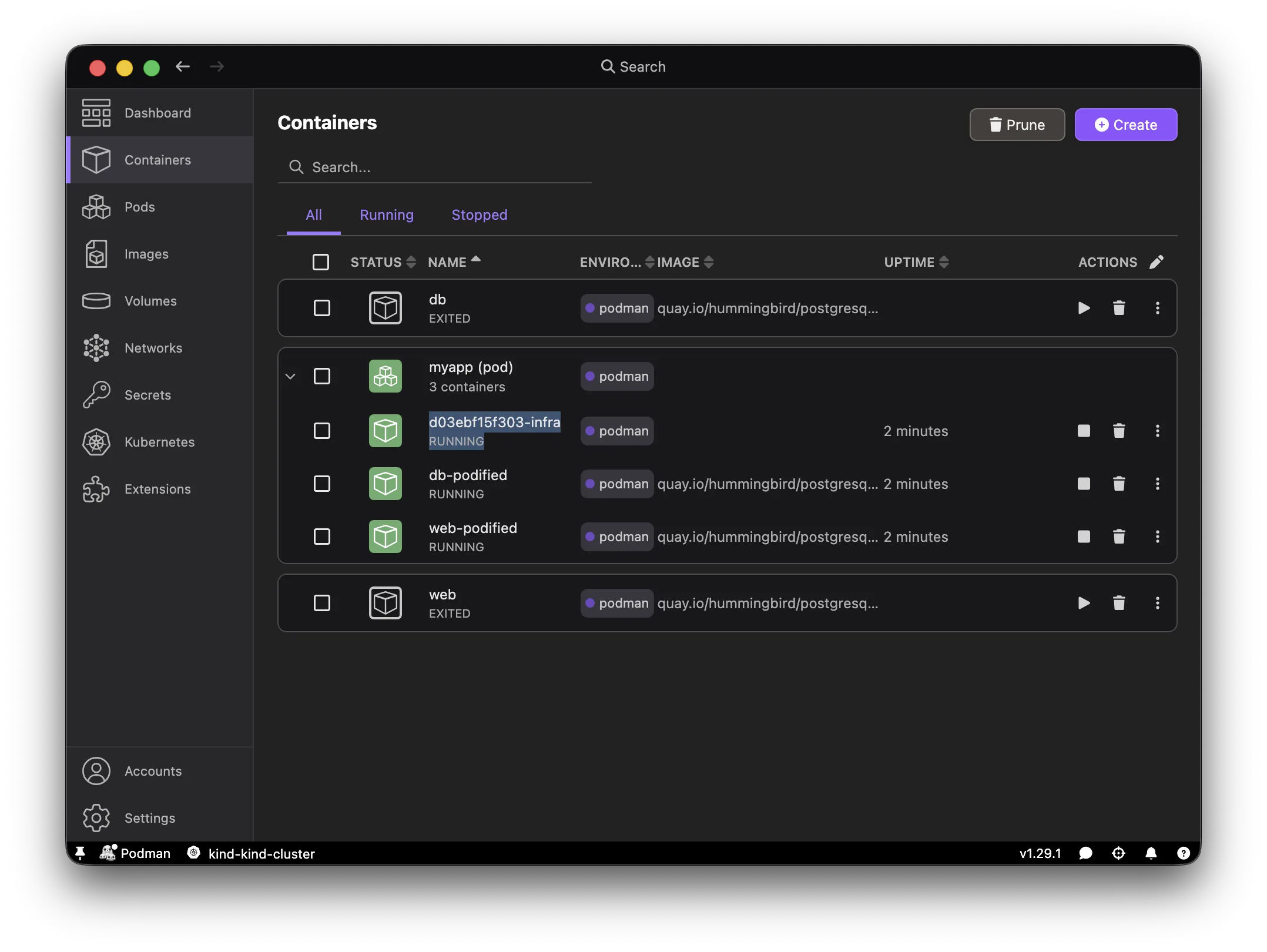The height and width of the screenshot is (952, 1267).
Task: Open Kubernetes section
Action: (159, 442)
